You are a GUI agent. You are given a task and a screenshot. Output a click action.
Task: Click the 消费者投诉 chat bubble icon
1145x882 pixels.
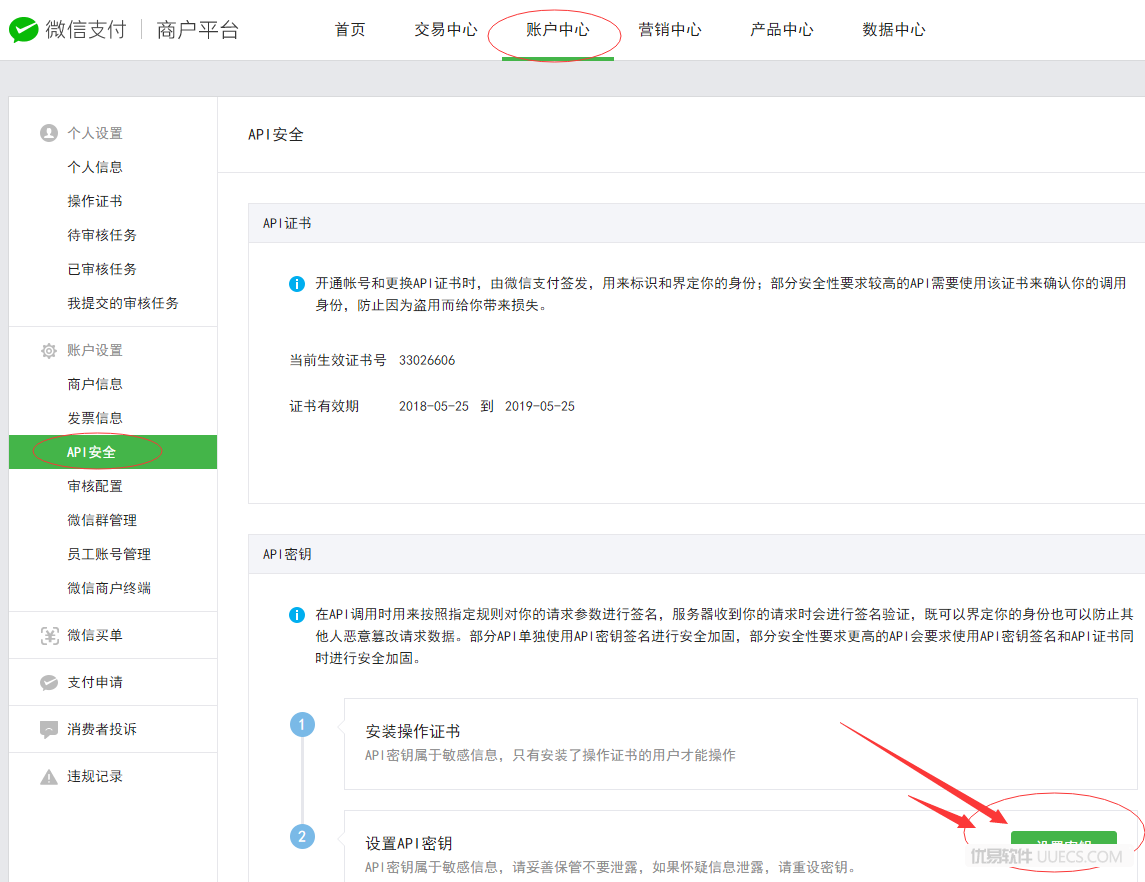click(x=49, y=729)
